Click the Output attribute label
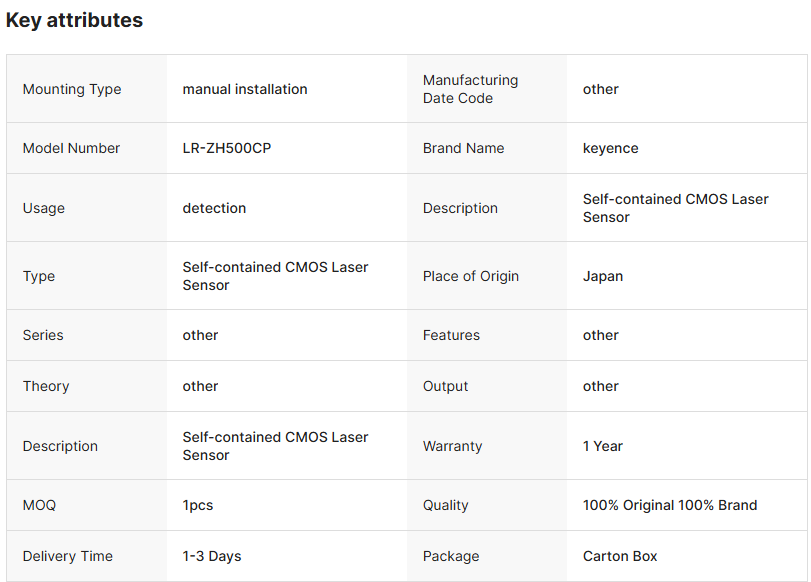This screenshot has width=811, height=582. (x=445, y=386)
